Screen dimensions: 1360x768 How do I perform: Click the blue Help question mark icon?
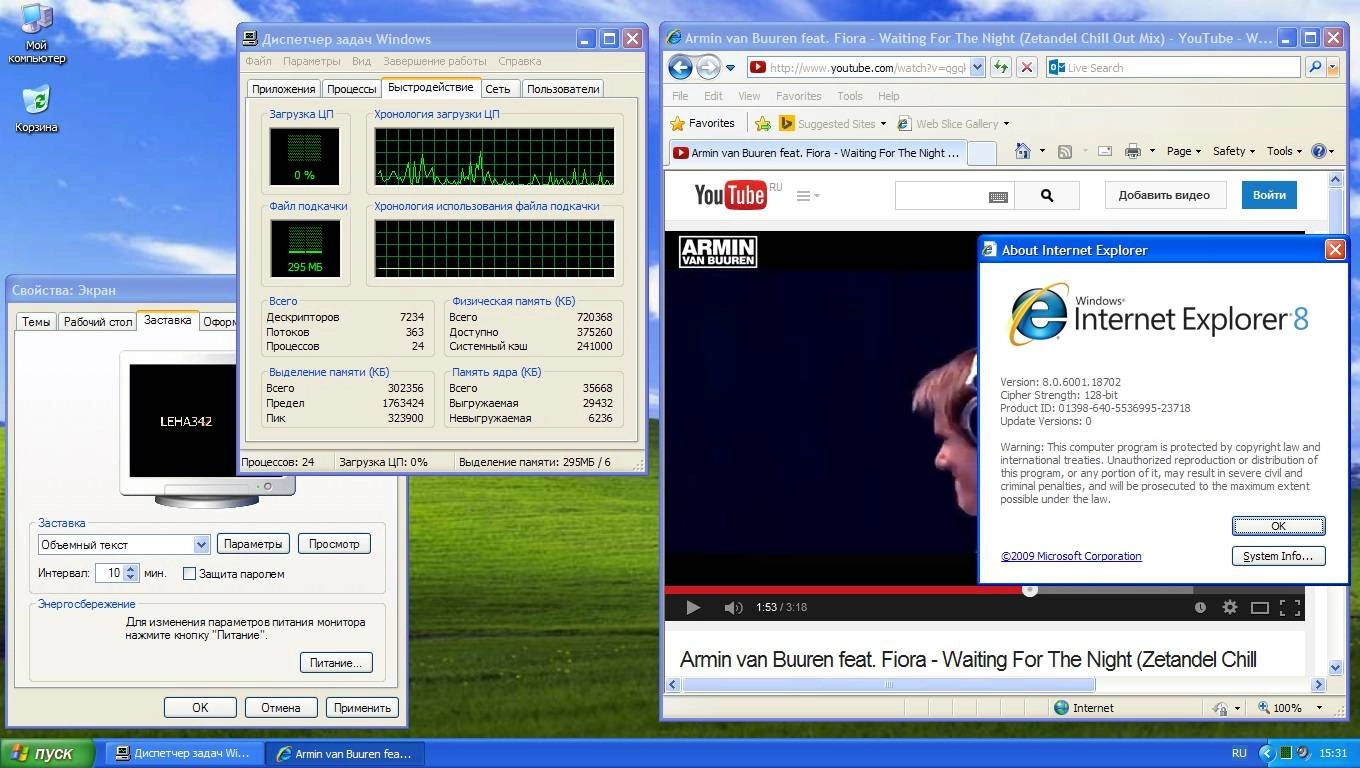click(x=1318, y=151)
